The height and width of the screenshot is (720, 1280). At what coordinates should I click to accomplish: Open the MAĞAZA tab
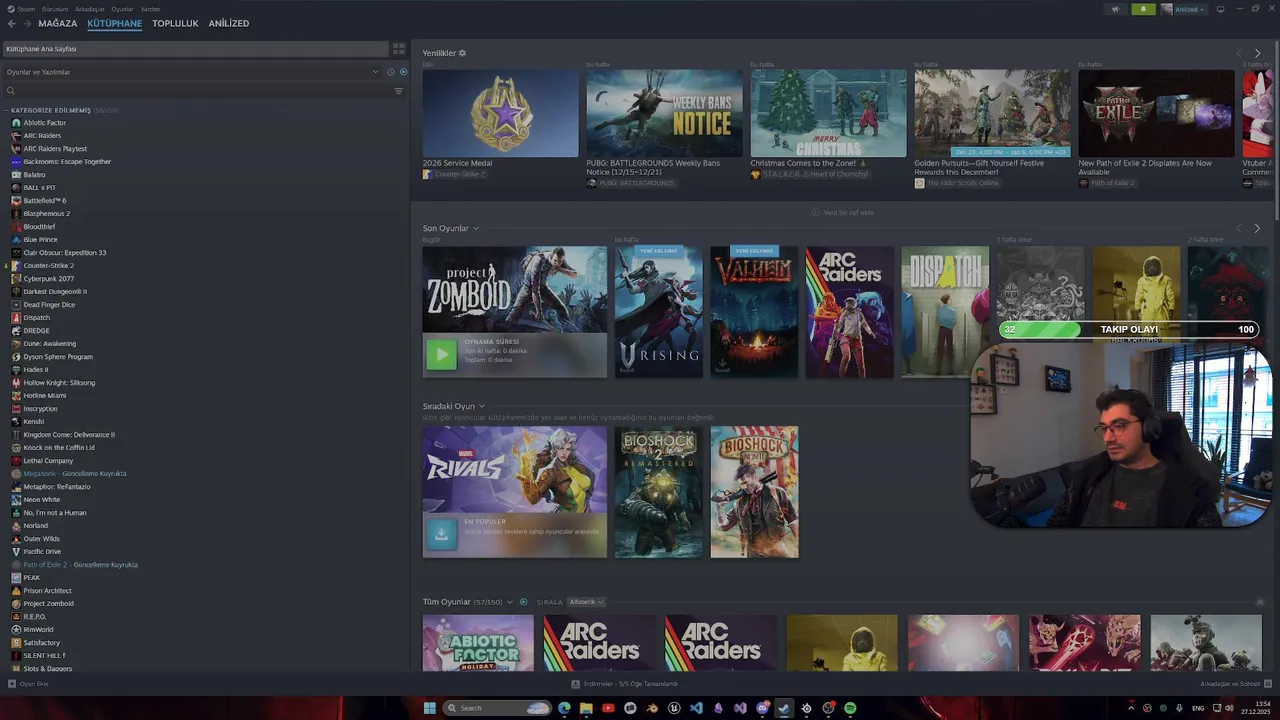coord(58,23)
